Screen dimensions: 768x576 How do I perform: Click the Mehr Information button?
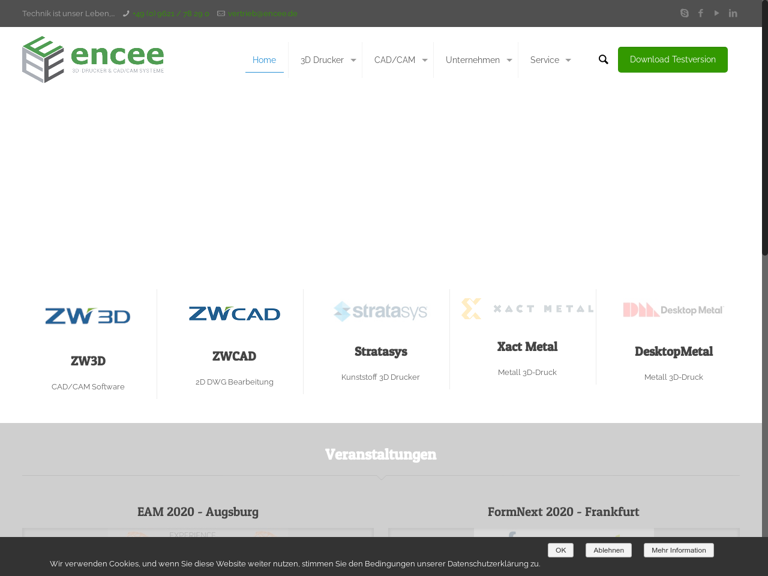tap(678, 550)
